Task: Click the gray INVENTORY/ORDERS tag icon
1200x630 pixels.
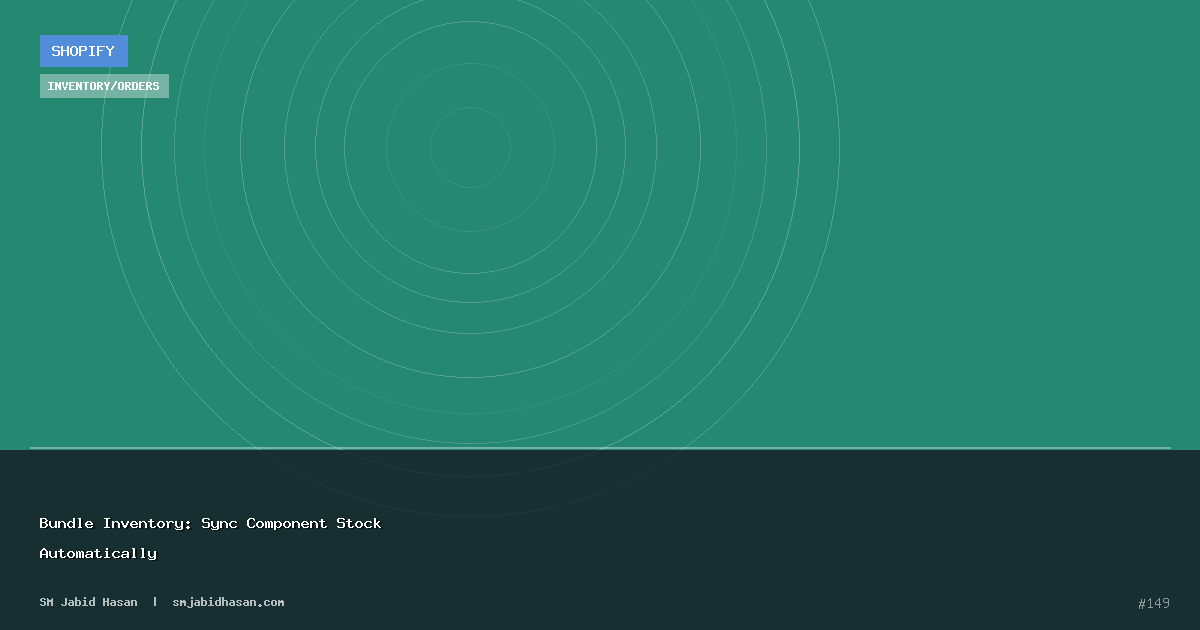Action: pyautogui.click(x=104, y=85)
